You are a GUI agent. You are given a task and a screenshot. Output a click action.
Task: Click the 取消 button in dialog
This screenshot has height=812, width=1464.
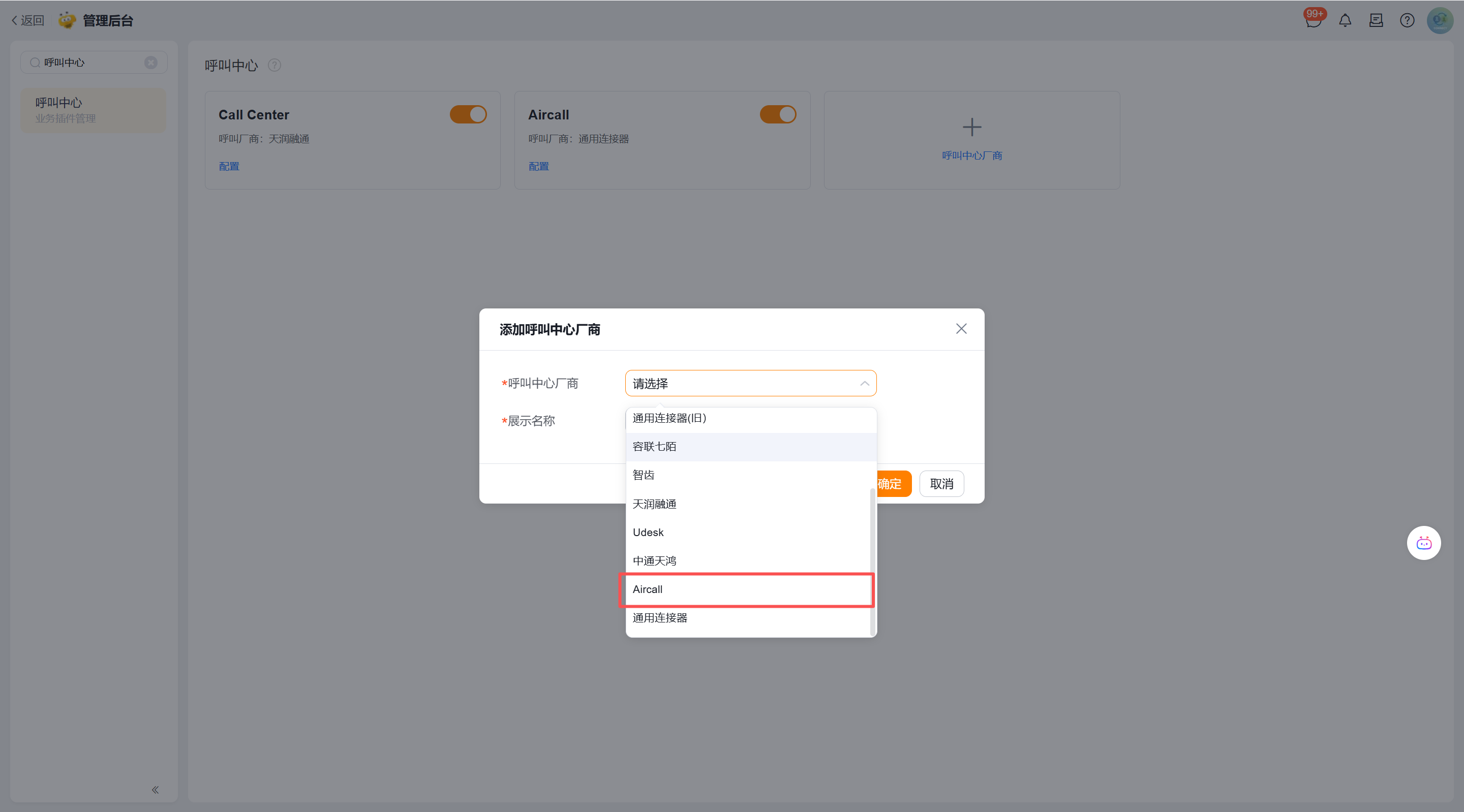pos(941,484)
